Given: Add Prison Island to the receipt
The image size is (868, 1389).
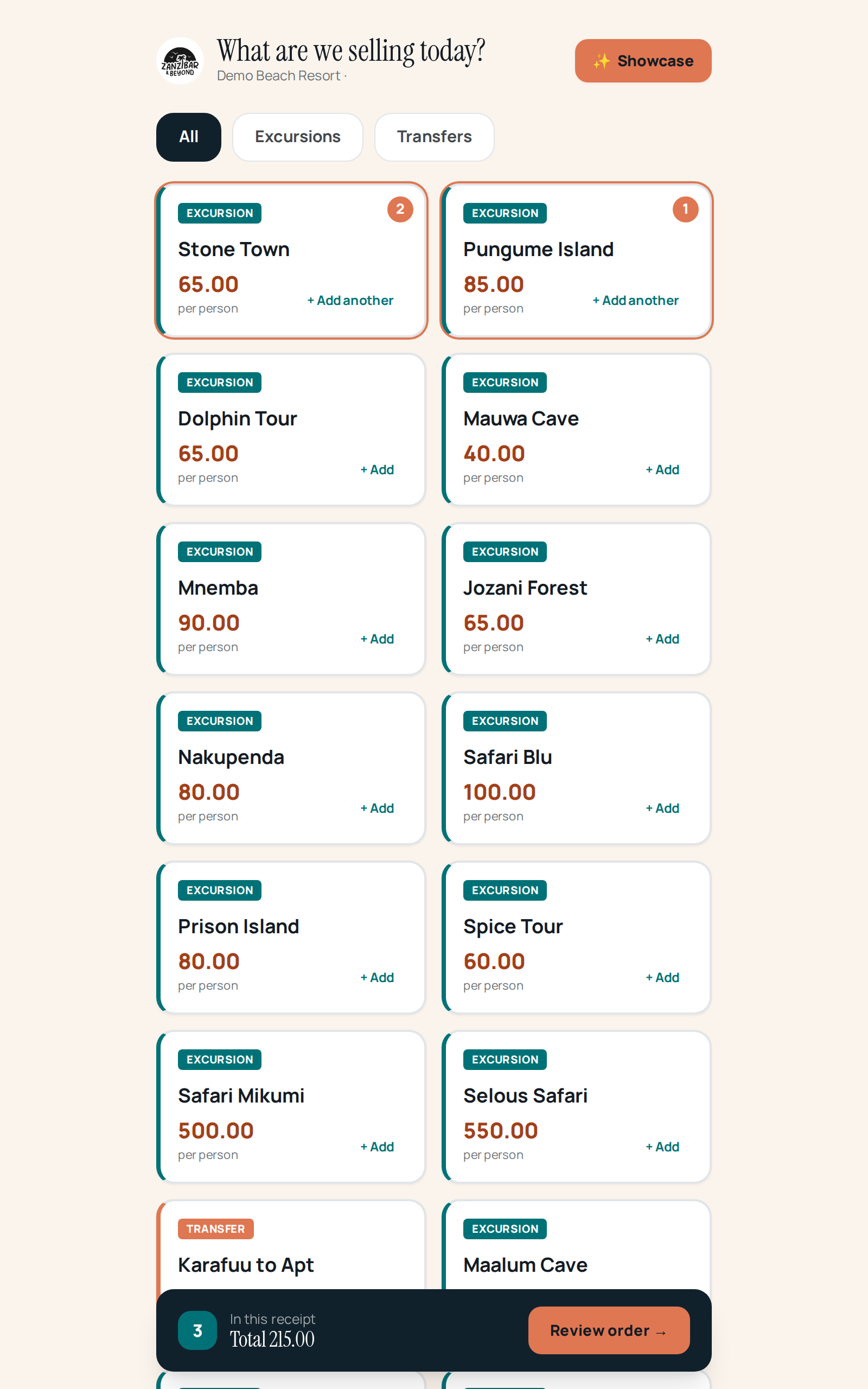Looking at the screenshot, I should tap(376, 978).
